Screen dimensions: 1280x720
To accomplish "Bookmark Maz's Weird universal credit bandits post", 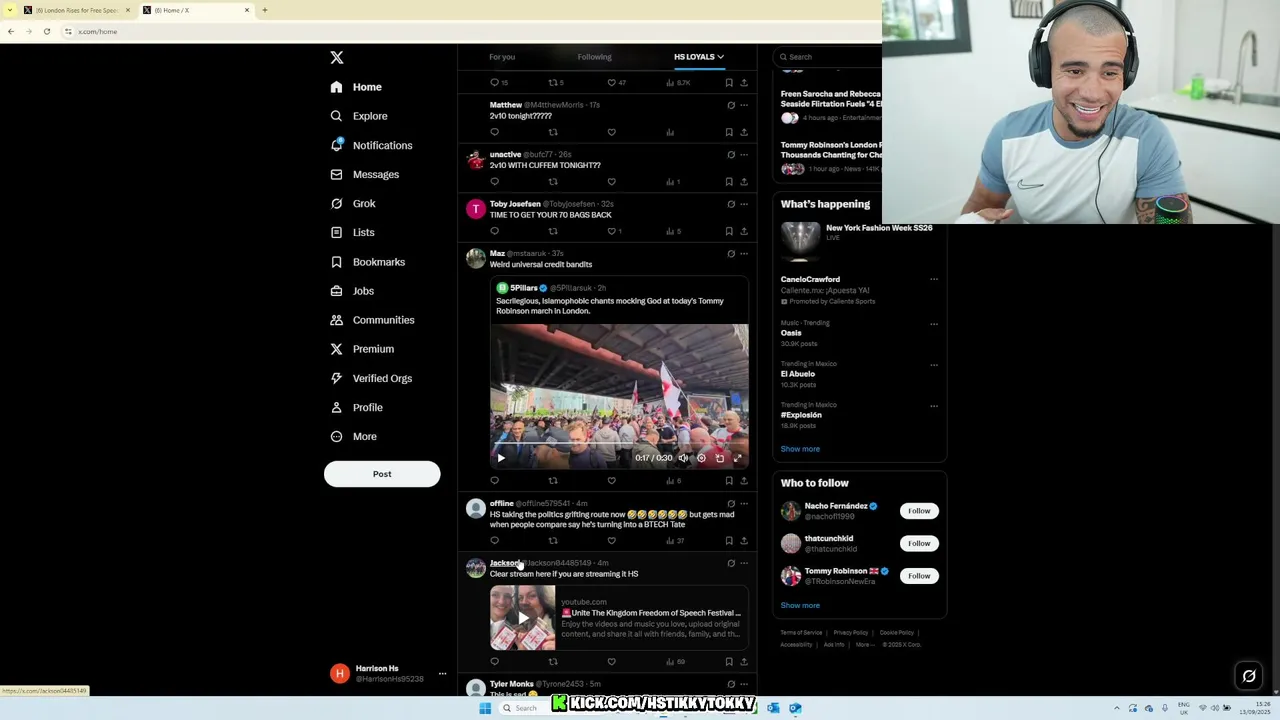I will [729, 481].
